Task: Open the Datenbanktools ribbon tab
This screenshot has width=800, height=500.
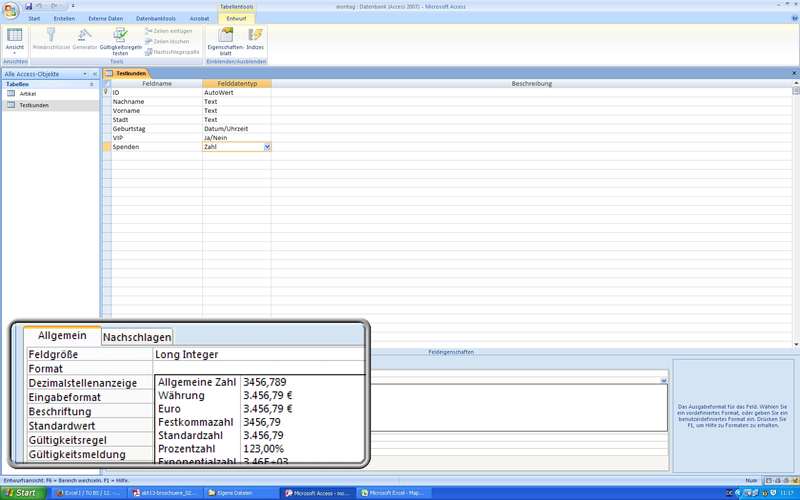Action: click(155, 18)
